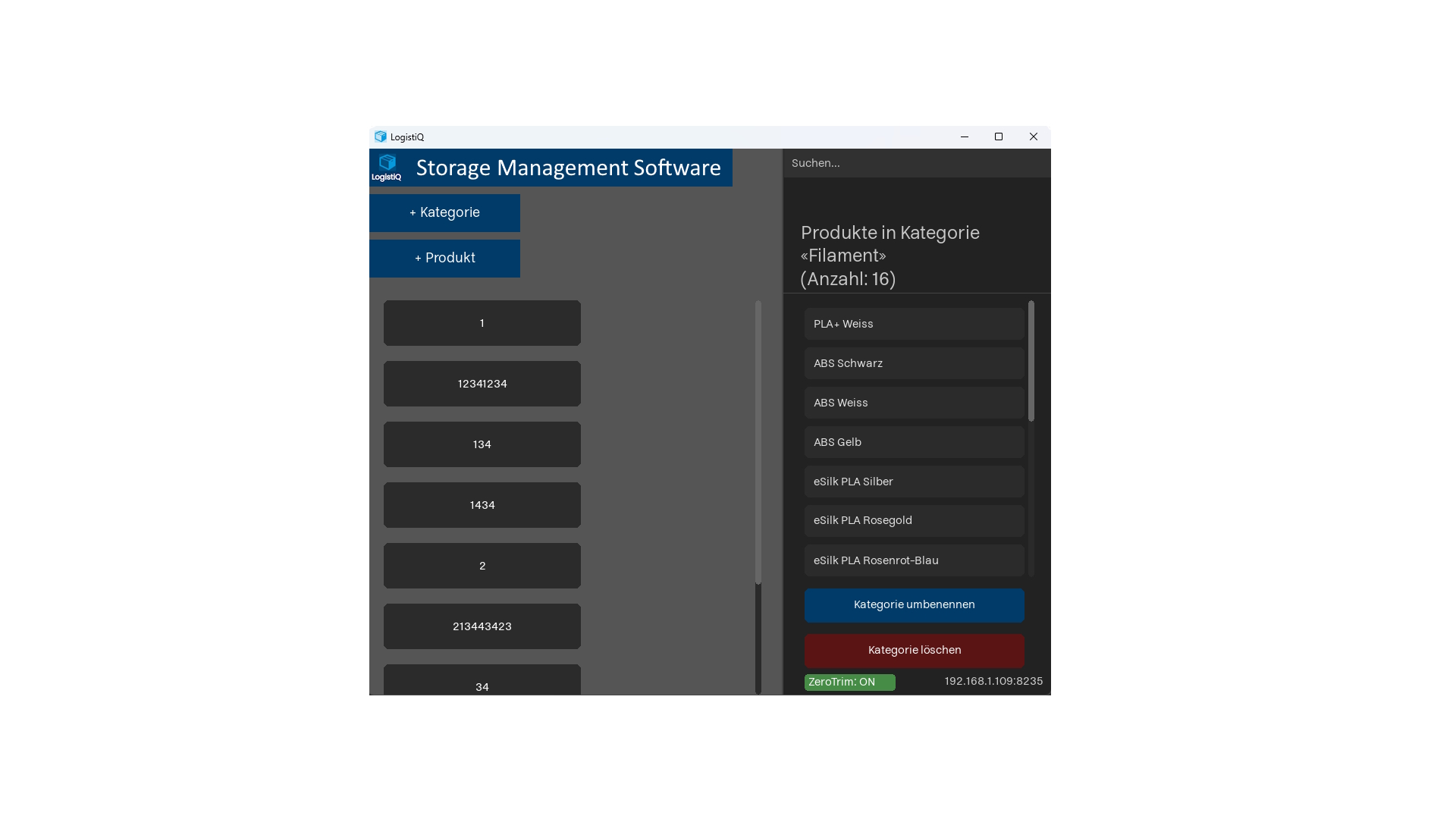The image size is (1456, 819).
Task: Click the LogistiQ icon in the title bar
Action: 381,136
